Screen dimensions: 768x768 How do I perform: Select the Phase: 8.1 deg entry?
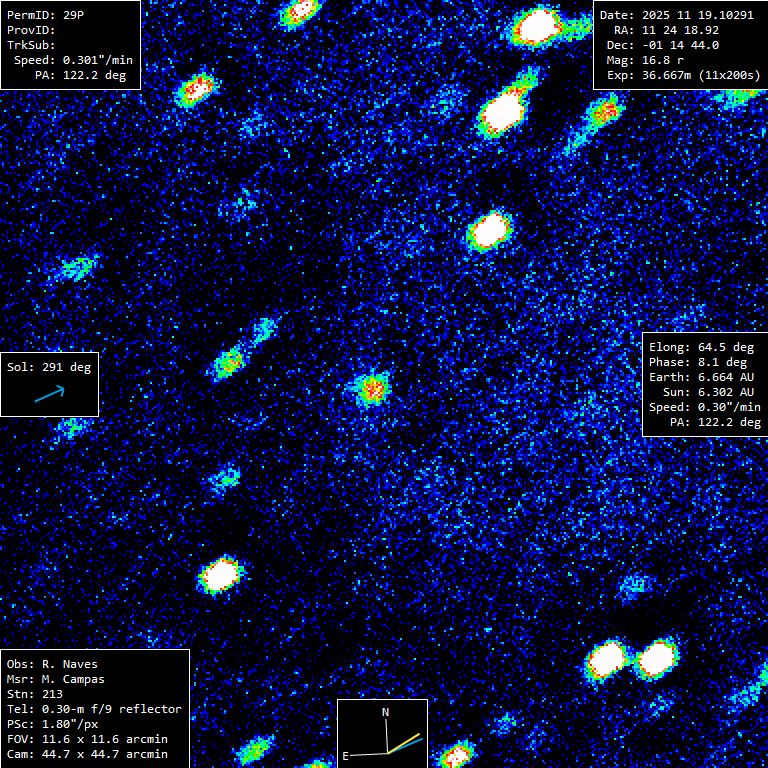[x=698, y=362]
